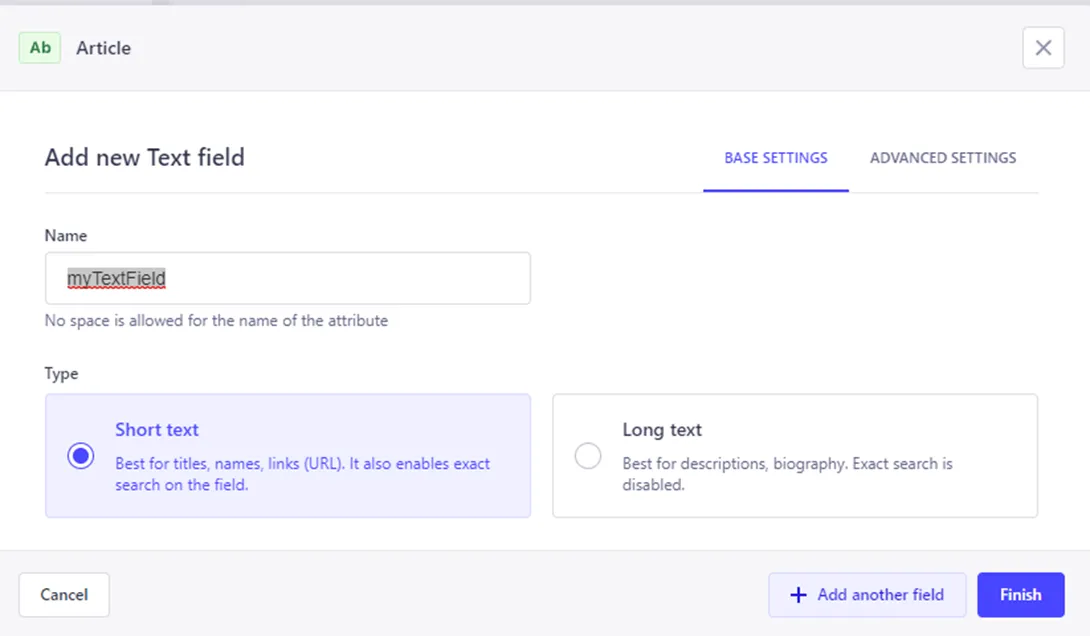
Task: Close the Article dialog with X
Action: [x=1043, y=48]
